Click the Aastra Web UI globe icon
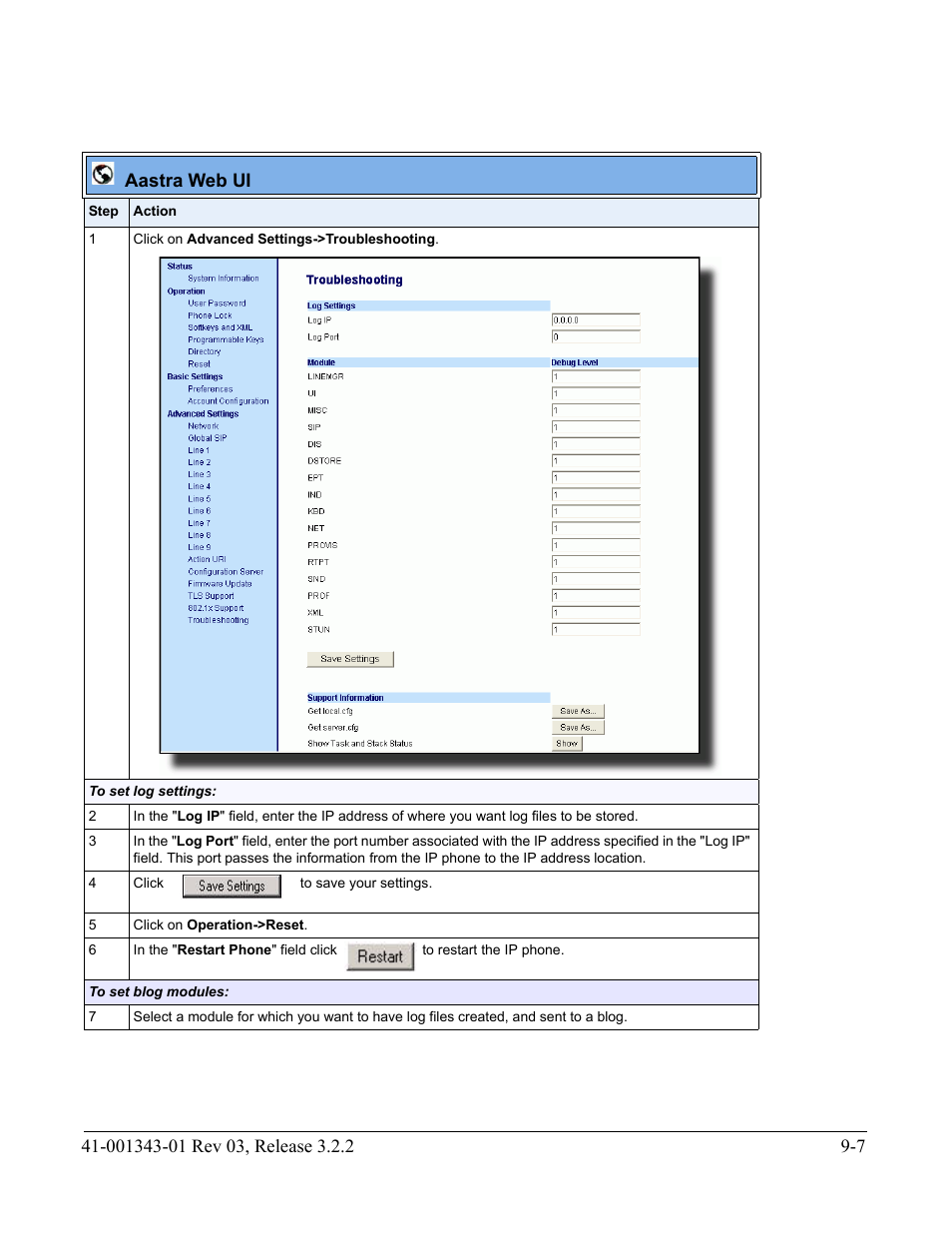 pos(103,174)
